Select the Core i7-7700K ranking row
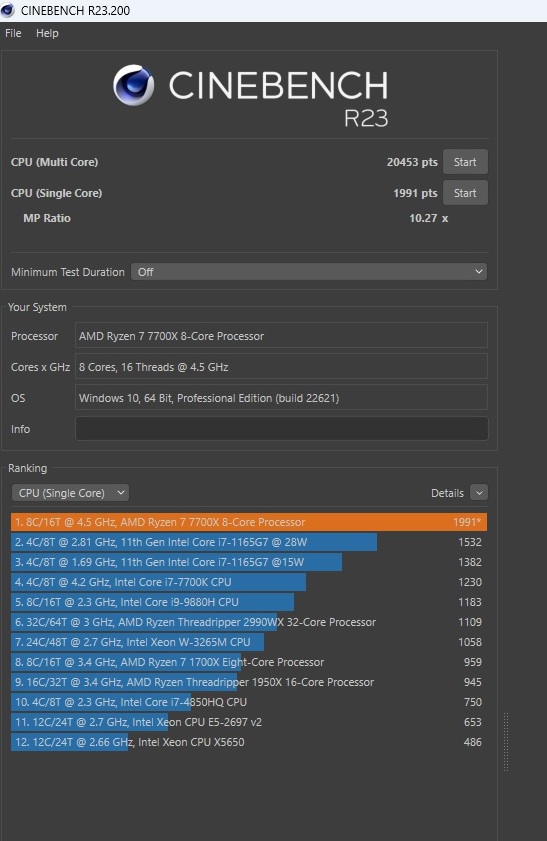This screenshot has width=547, height=841. pyautogui.click(x=249, y=582)
